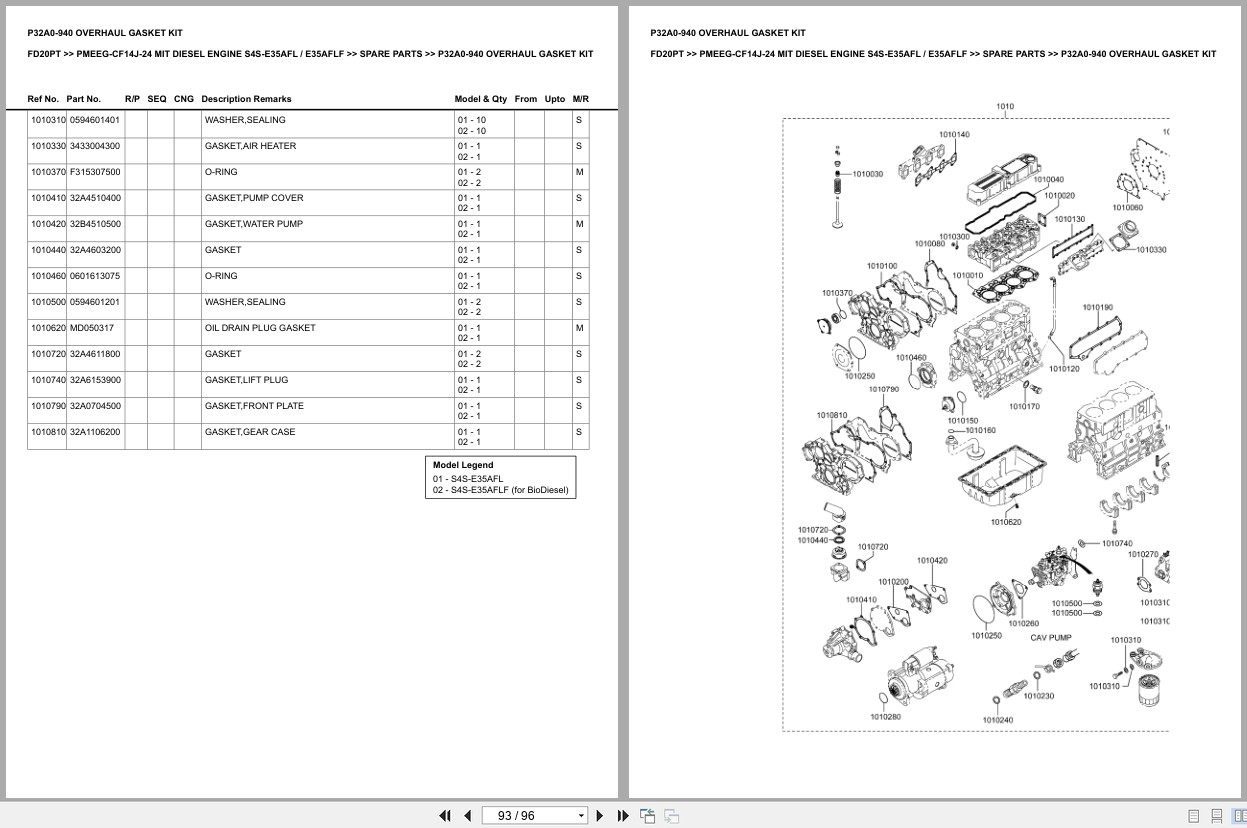The image size is (1247, 828).
Task: Click diagram label 1010370
Action: point(838,293)
